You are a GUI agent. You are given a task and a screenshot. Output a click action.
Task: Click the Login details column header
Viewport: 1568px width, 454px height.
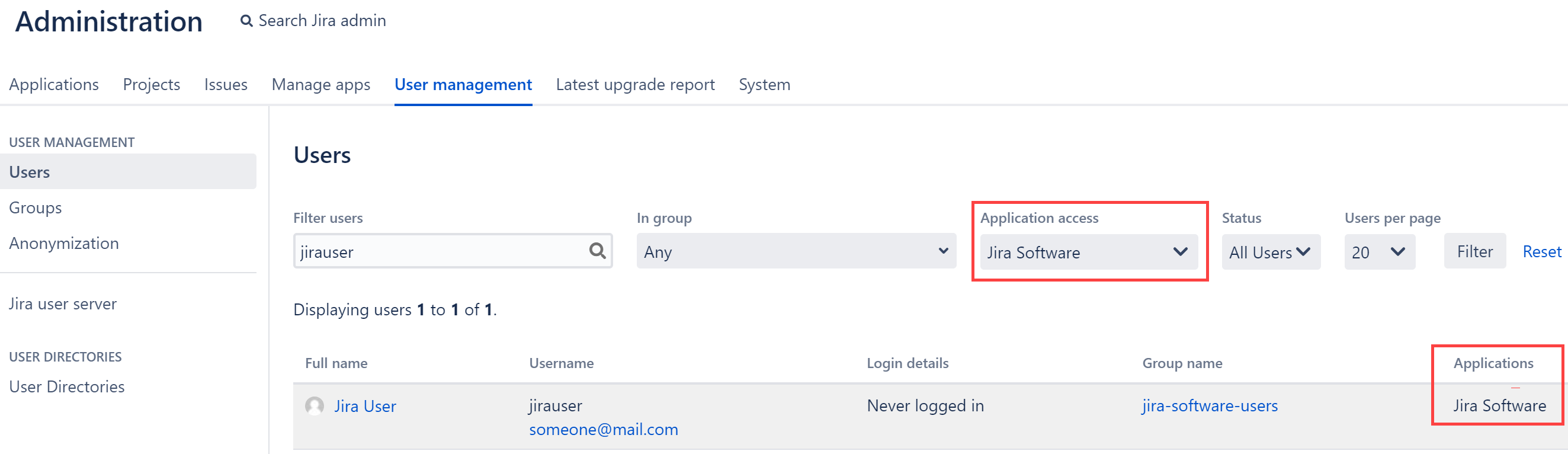(908, 363)
